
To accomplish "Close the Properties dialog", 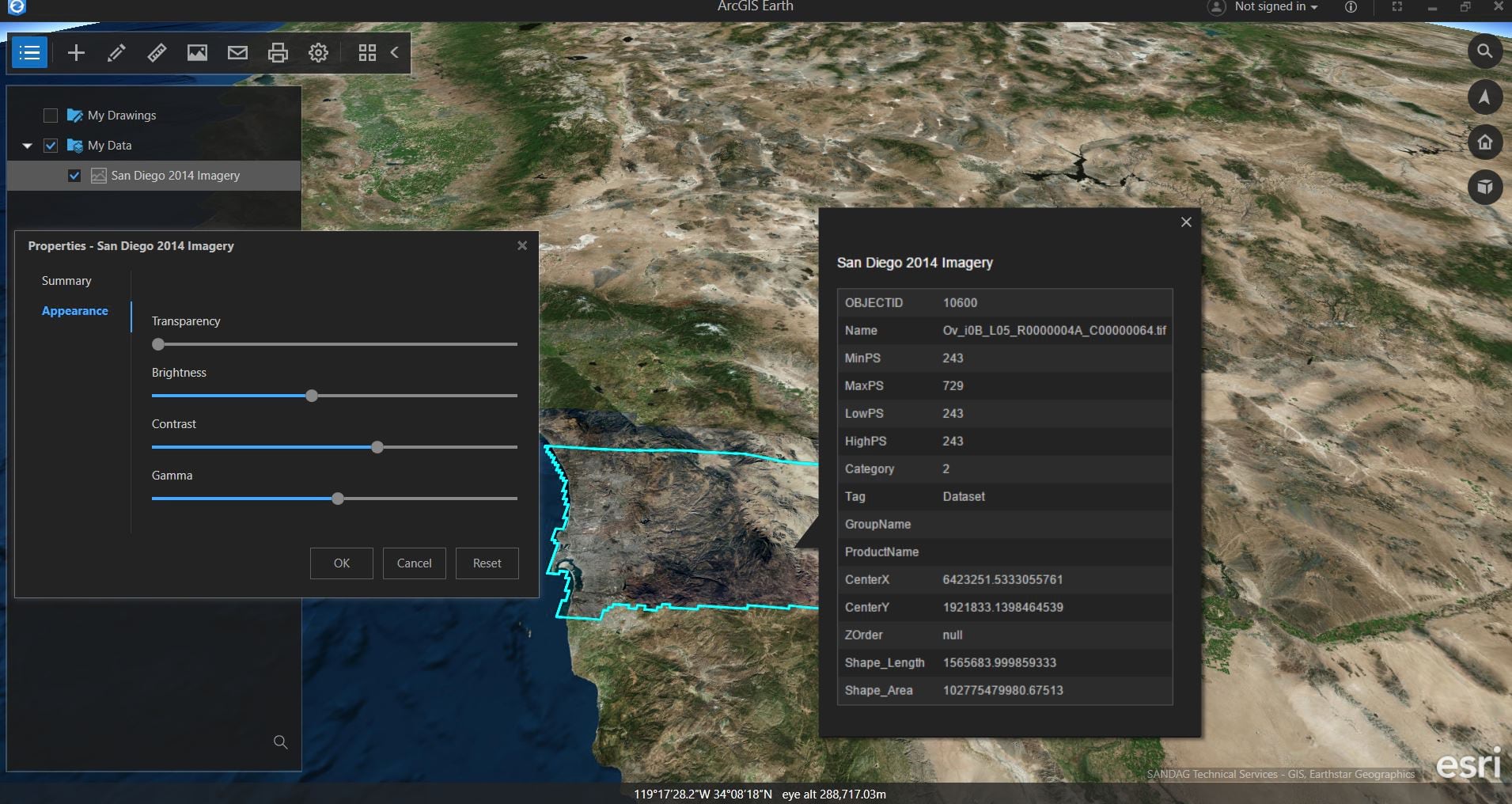I will coord(522,246).
